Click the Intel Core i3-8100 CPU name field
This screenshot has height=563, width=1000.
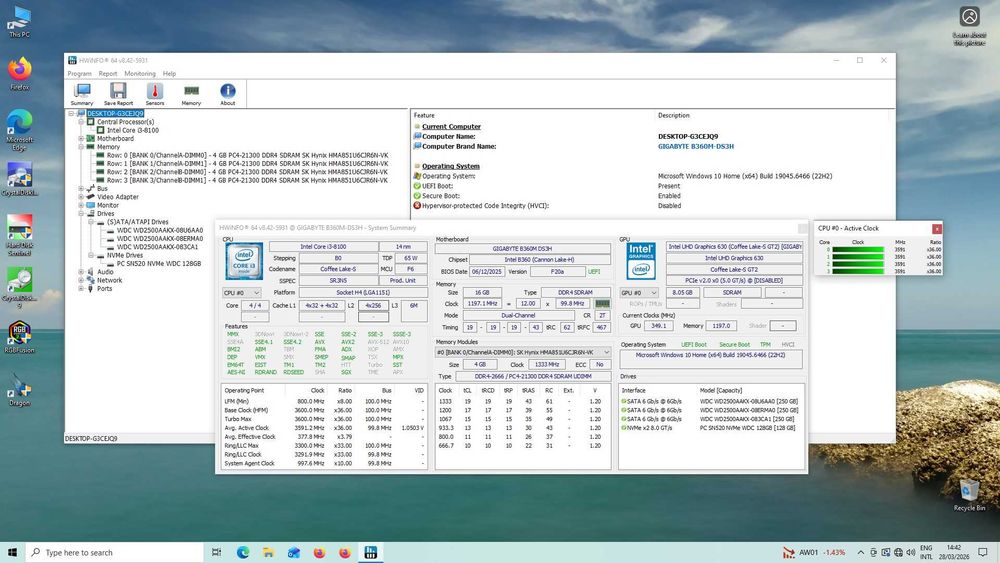(323, 247)
